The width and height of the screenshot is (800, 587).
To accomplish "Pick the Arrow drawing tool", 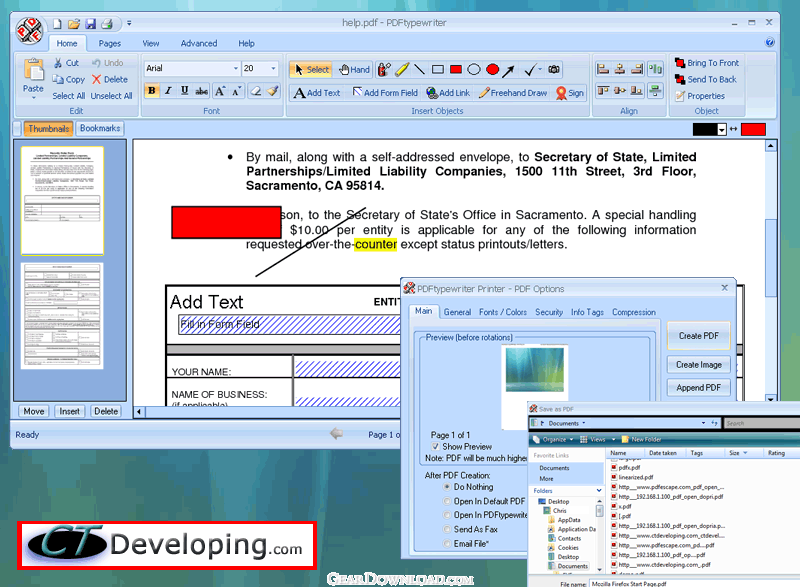I will tap(508, 70).
